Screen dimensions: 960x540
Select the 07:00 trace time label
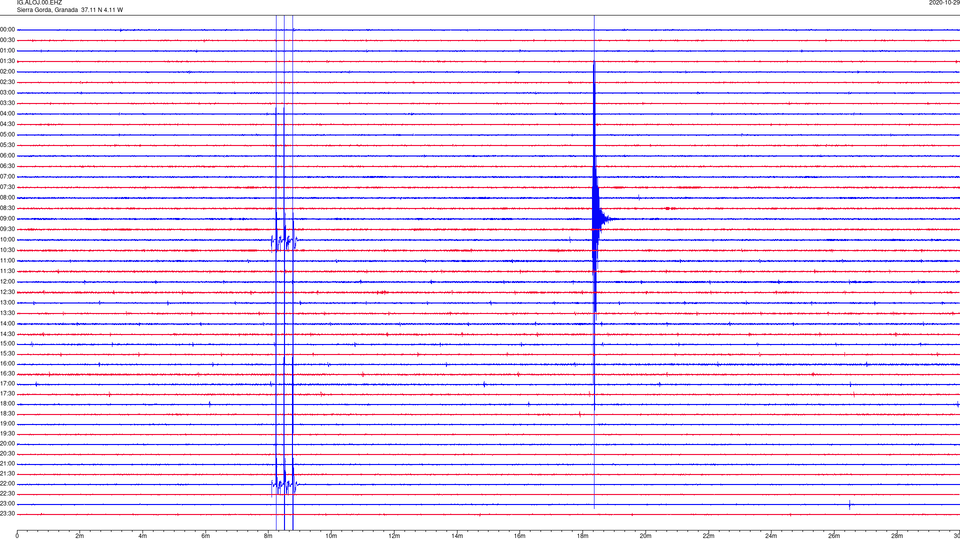pos(8,176)
